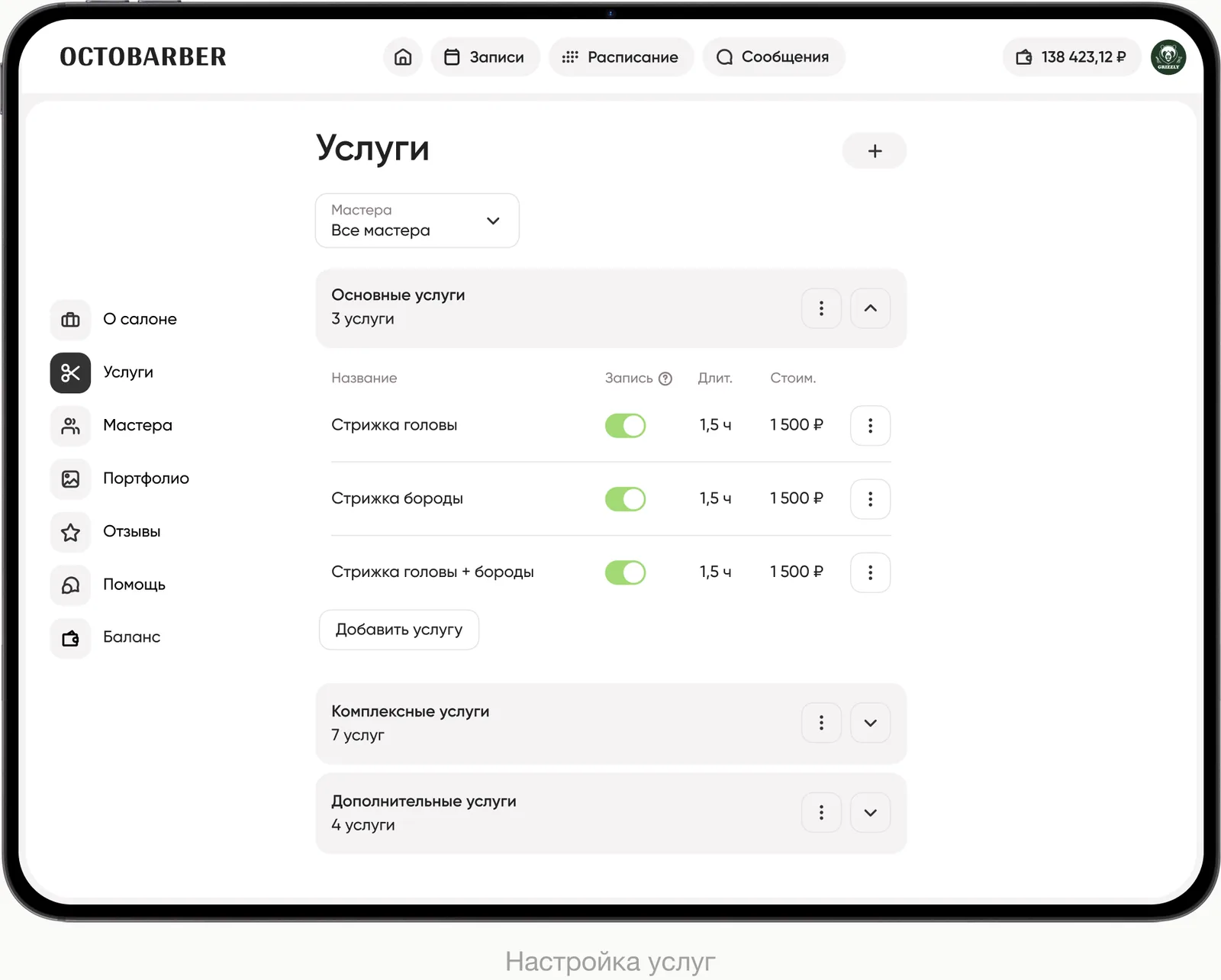Open the scissors Услуги sidebar icon
Image resolution: width=1221 pixels, height=980 pixels.
[x=70, y=372]
